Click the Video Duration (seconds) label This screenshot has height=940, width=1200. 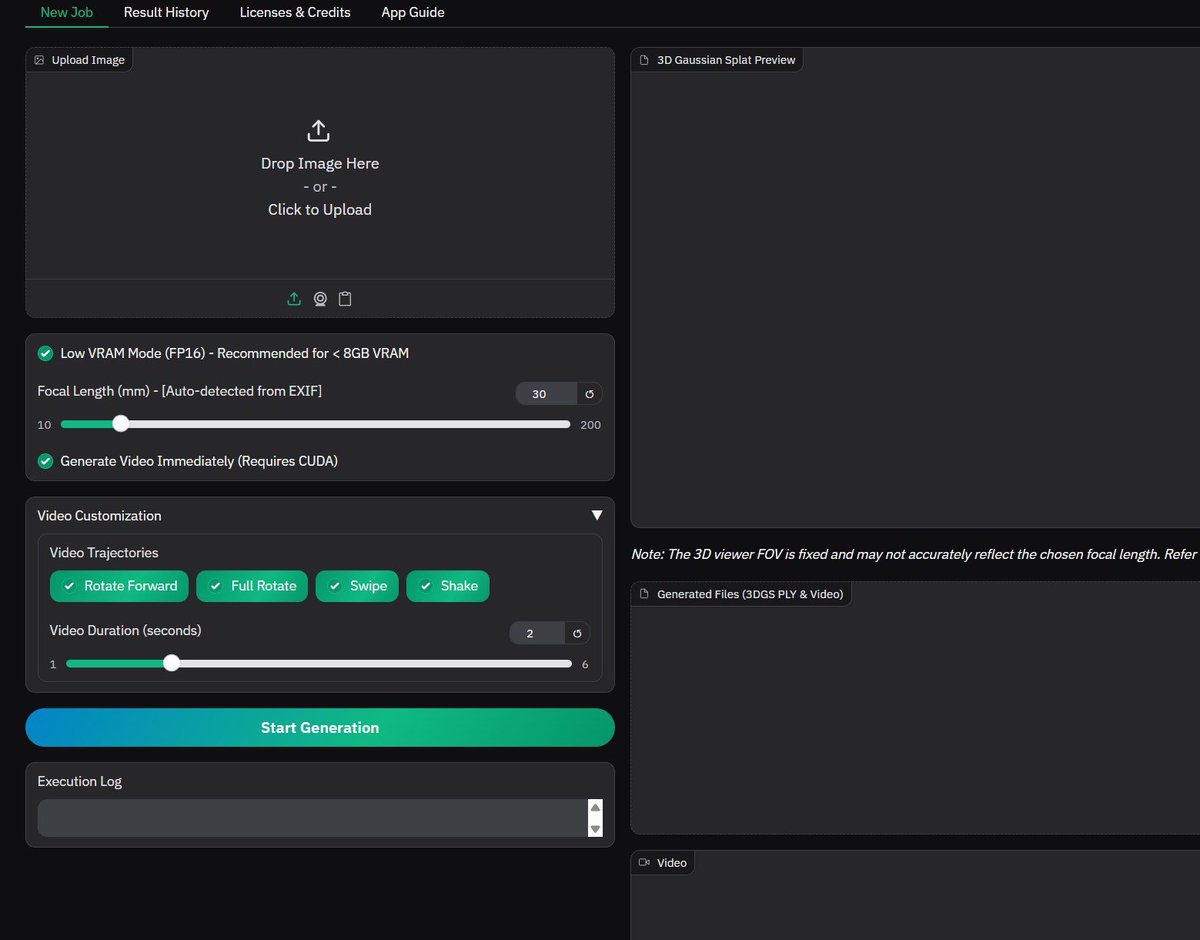[x=125, y=631]
